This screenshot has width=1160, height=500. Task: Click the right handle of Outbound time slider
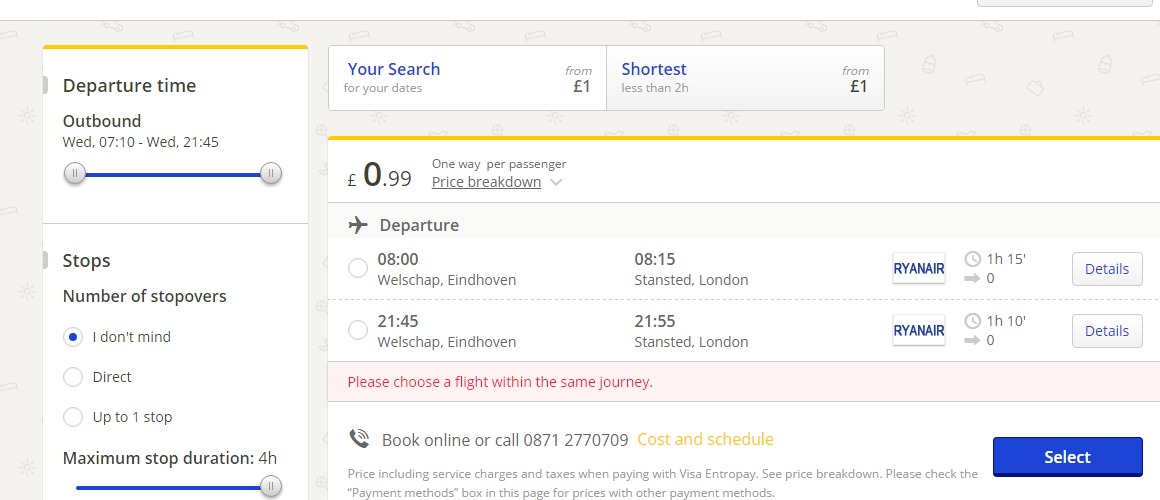pyautogui.click(x=271, y=175)
